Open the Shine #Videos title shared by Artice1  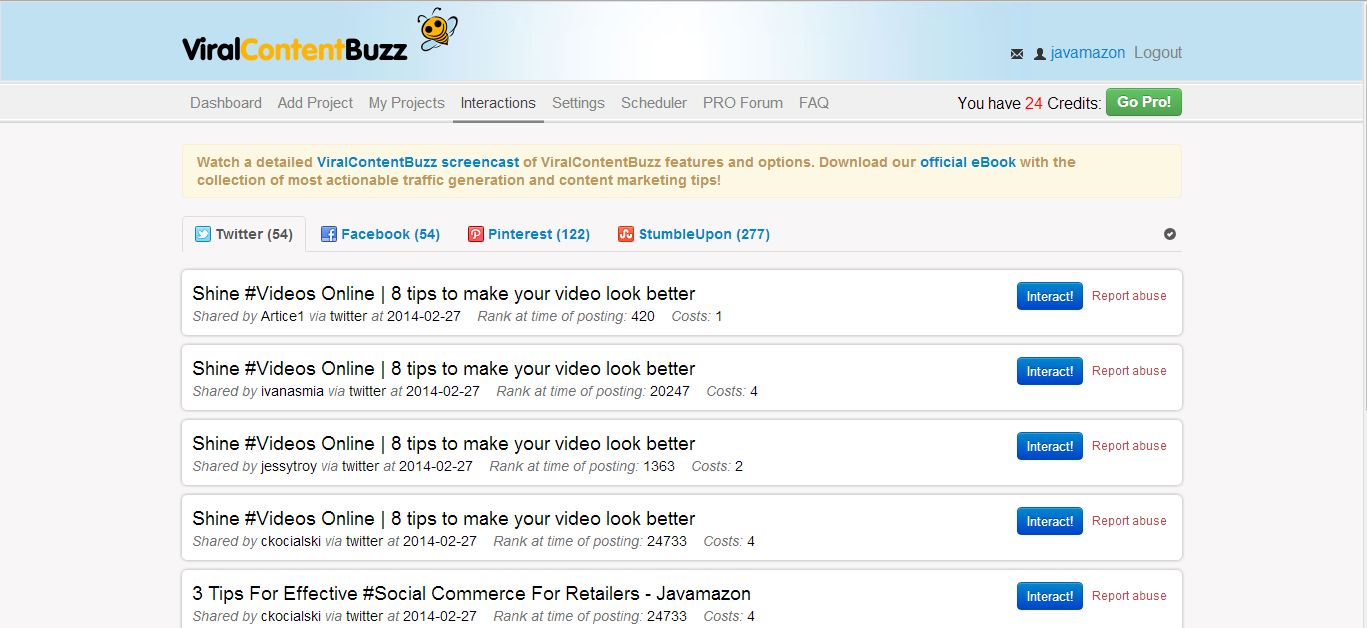444,294
